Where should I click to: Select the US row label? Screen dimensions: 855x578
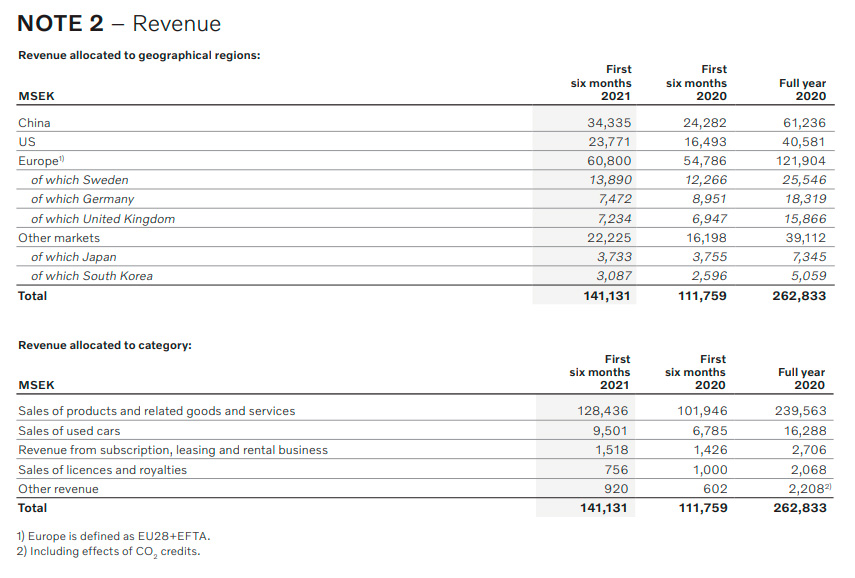pos(26,142)
